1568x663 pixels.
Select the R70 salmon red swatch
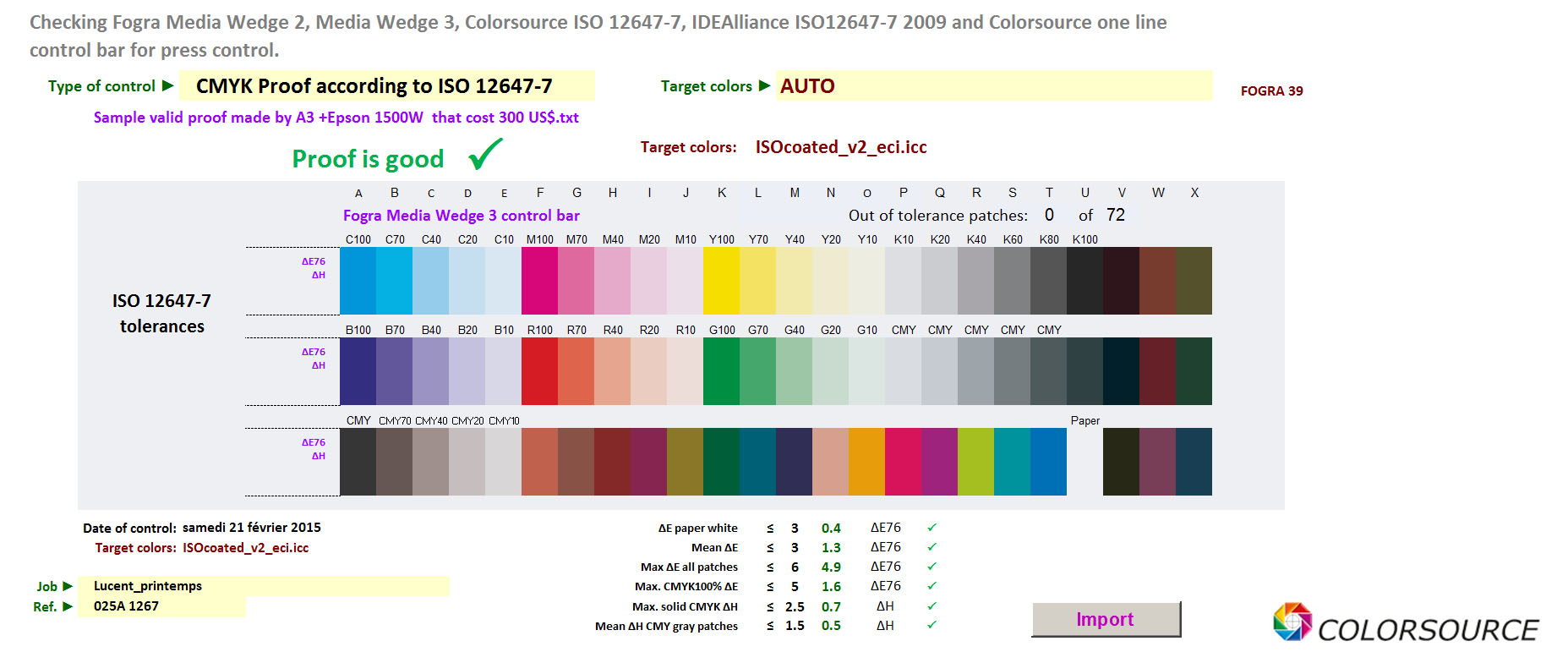click(576, 371)
